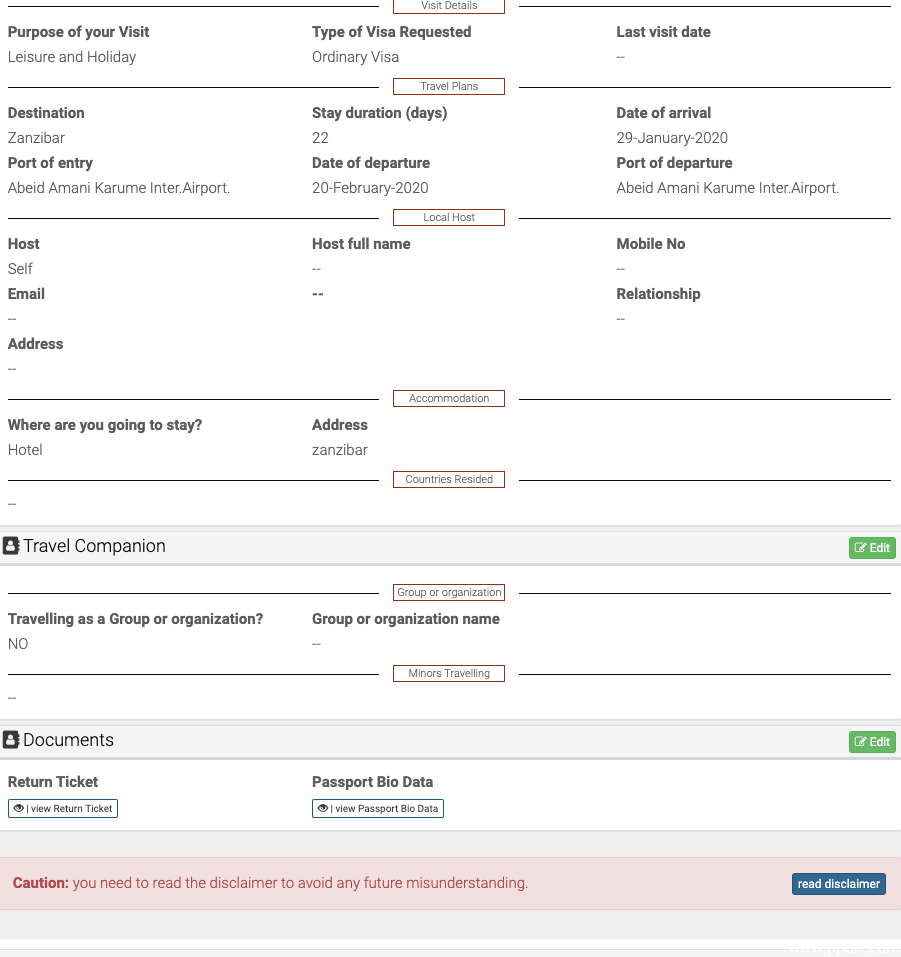Image resolution: width=901 pixels, height=957 pixels.
Task: Edit the Travel Companion section
Action: click(872, 548)
